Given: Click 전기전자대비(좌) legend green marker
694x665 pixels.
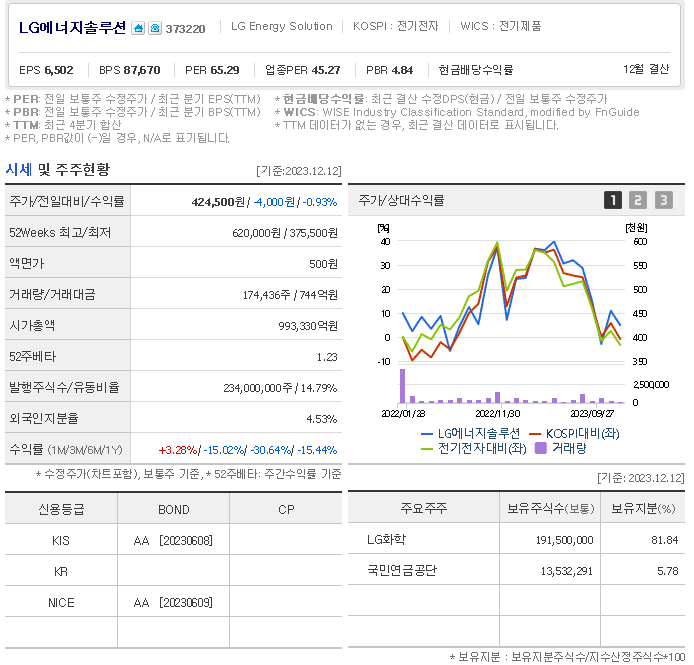Looking at the screenshot, I should pyautogui.click(x=427, y=449).
